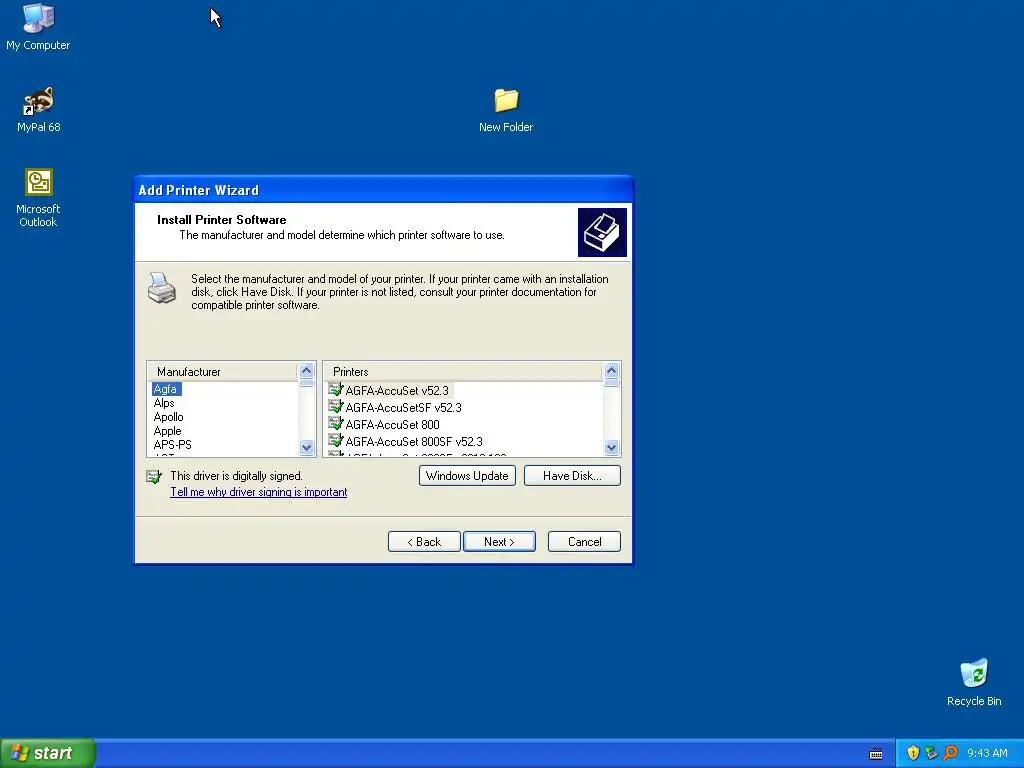This screenshot has width=1024, height=768.
Task: Select Apple in the Manufacturer list
Action: coord(167,431)
